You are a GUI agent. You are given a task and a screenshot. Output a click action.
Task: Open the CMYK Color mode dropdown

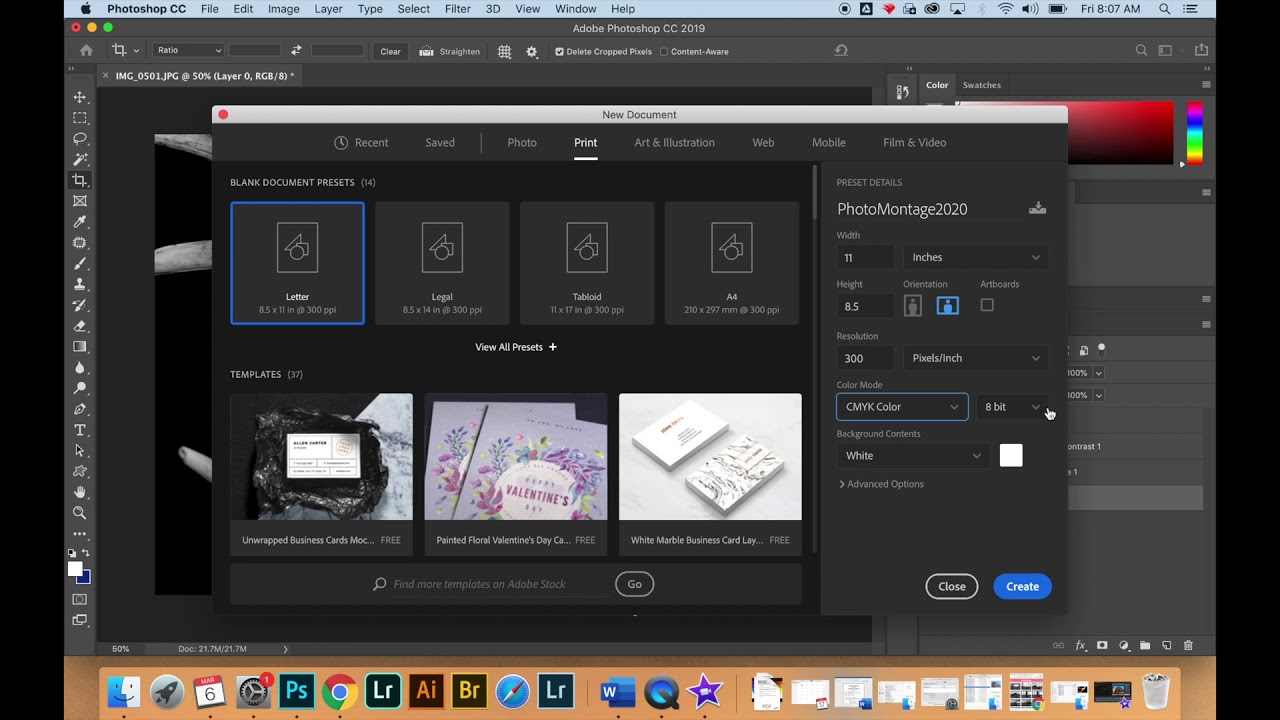pos(902,407)
